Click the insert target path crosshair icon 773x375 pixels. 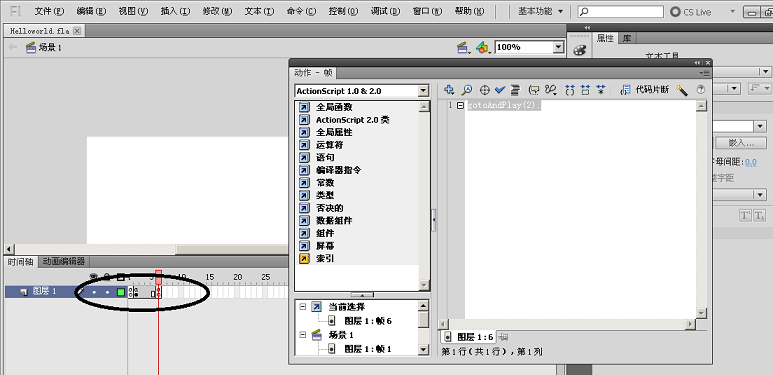484,90
